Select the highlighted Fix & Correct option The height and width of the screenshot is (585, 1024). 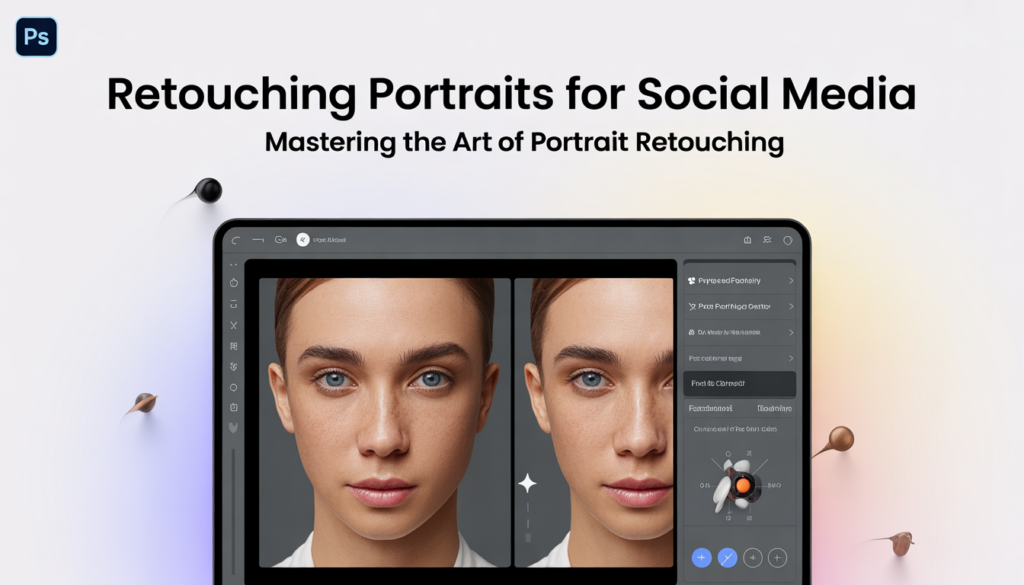tap(740, 383)
